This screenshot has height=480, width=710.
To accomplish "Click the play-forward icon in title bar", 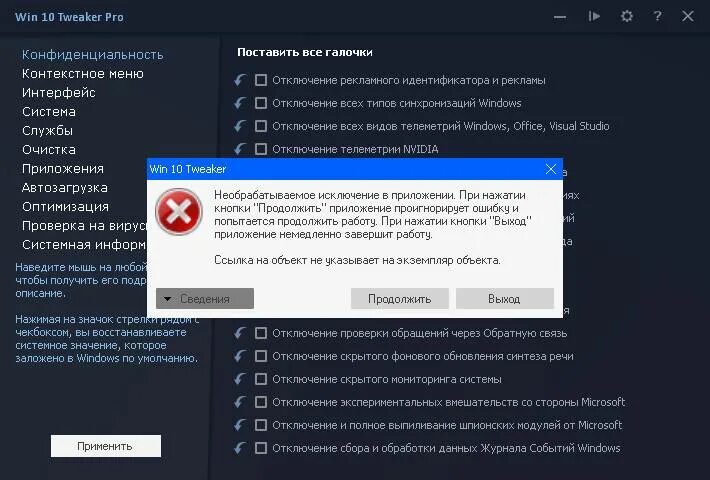I will click(594, 17).
